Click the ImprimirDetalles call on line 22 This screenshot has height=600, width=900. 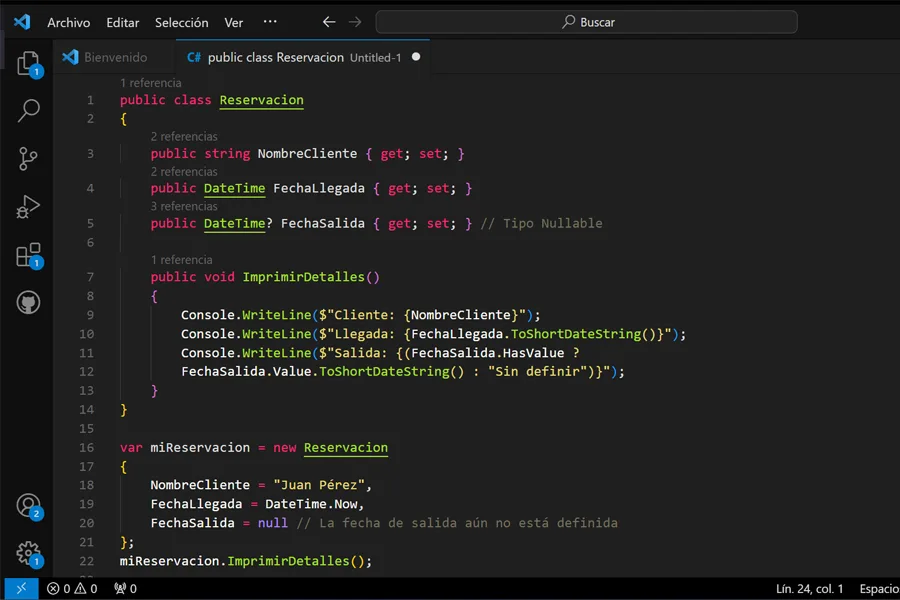288,561
